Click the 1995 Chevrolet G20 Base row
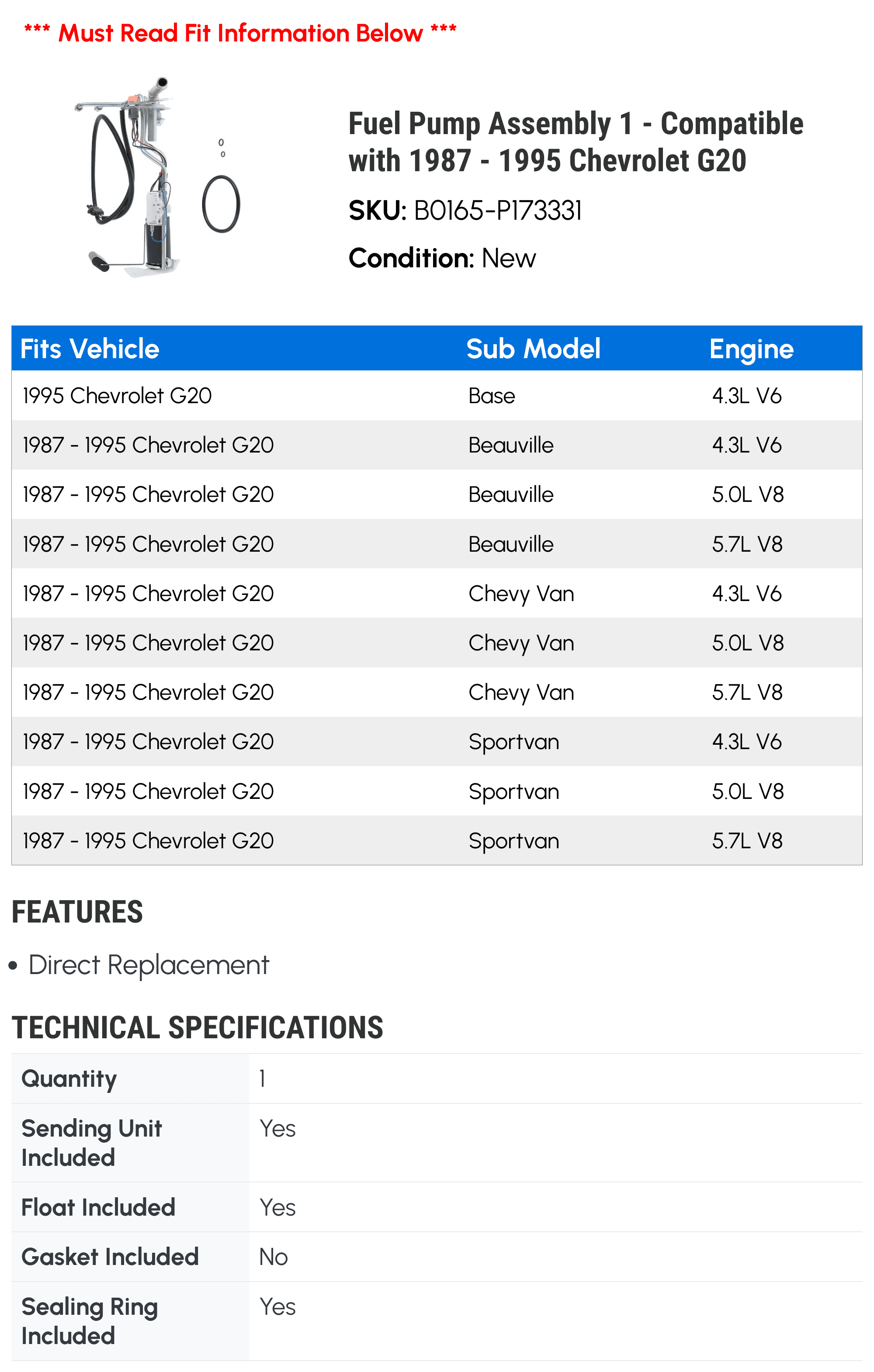This screenshot has height=1372, width=874. pos(437,395)
